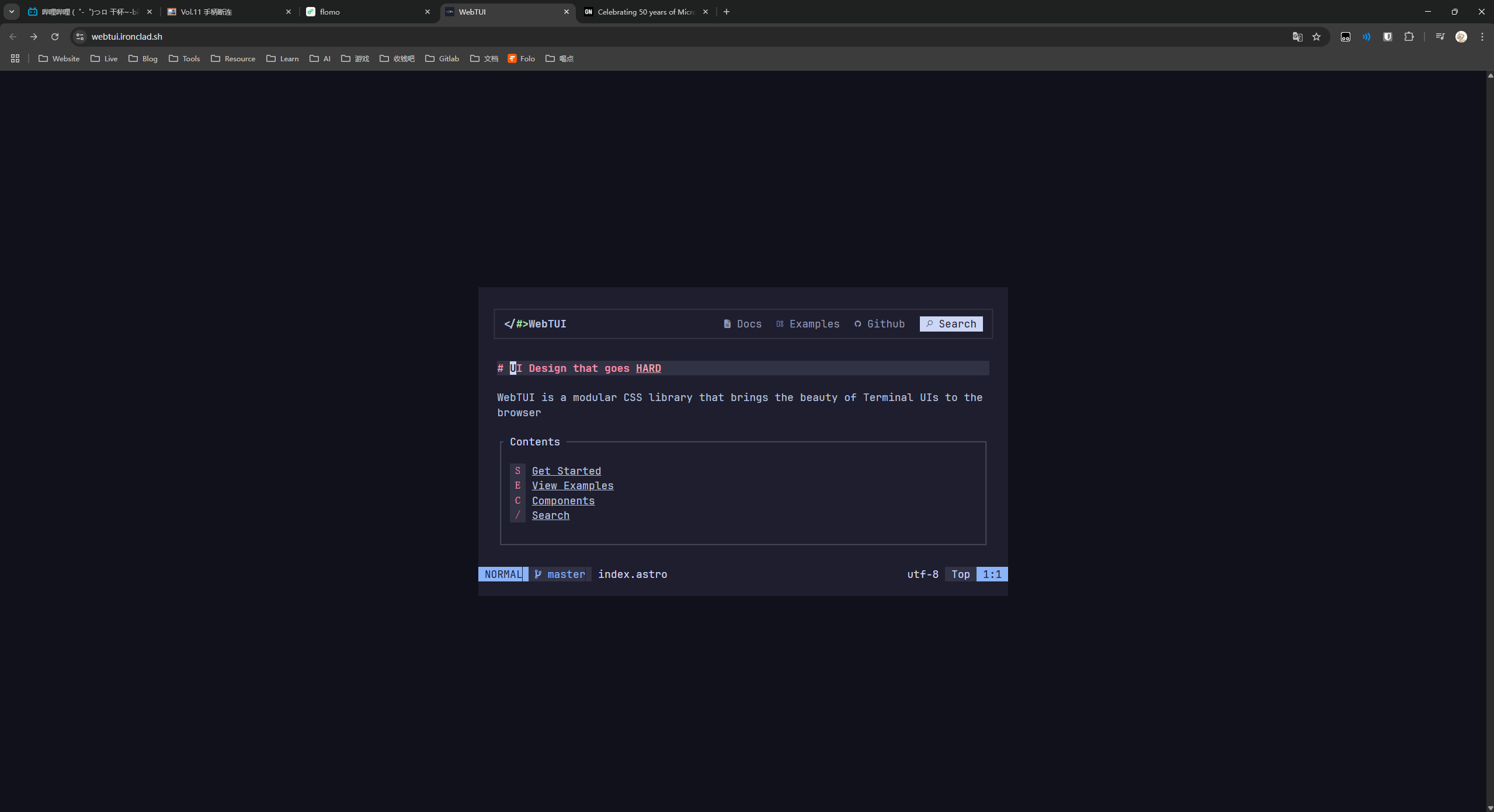Bookmark this page with the star icon
This screenshot has height=812, width=1494.
(1316, 37)
